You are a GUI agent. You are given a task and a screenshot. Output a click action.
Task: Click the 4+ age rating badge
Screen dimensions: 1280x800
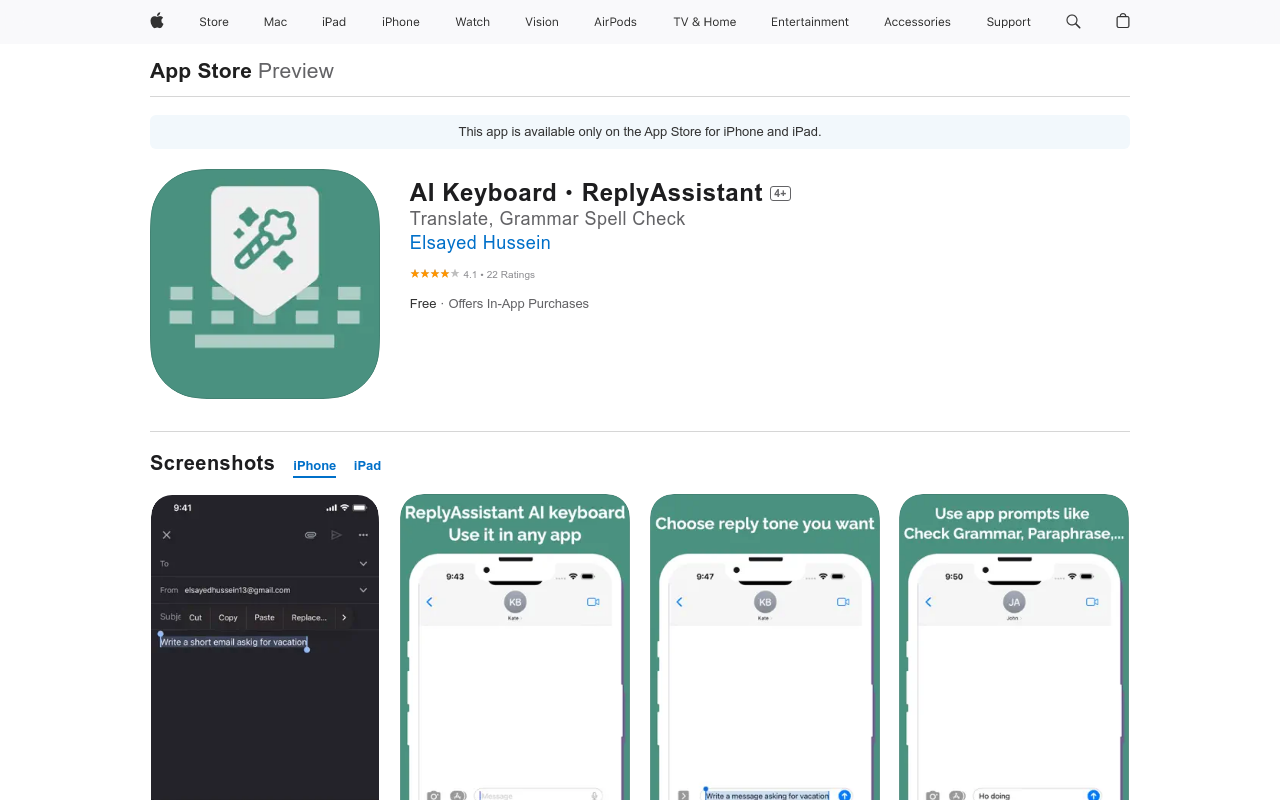point(780,193)
